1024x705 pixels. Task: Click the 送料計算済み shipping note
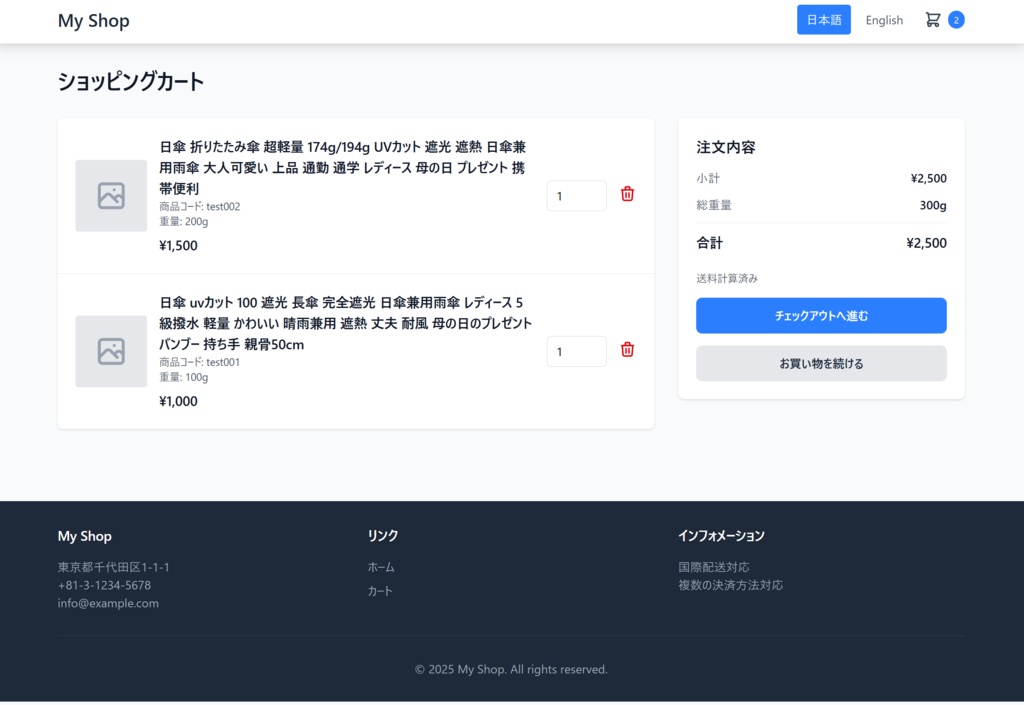[725, 276]
